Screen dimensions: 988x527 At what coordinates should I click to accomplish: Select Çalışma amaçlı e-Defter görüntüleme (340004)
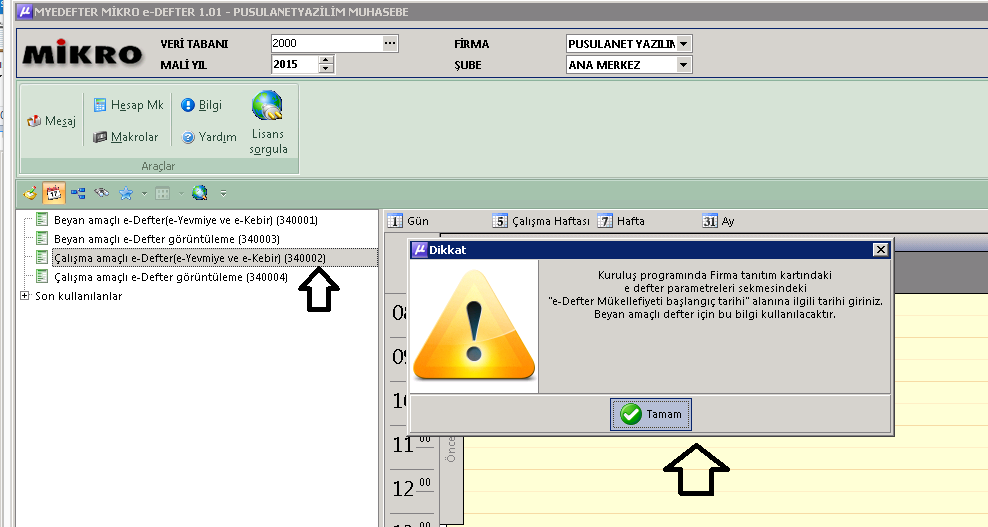171,277
